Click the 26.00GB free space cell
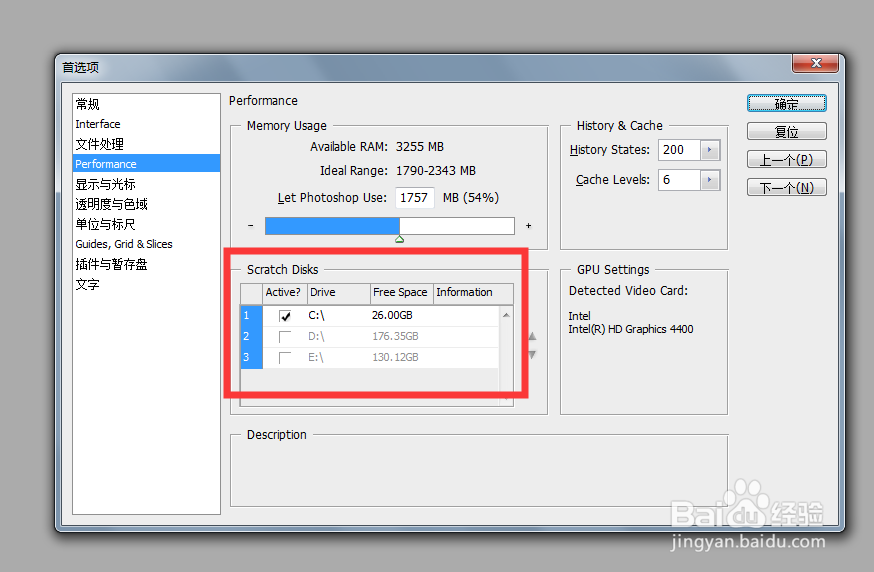This screenshot has width=874, height=572. click(x=392, y=315)
